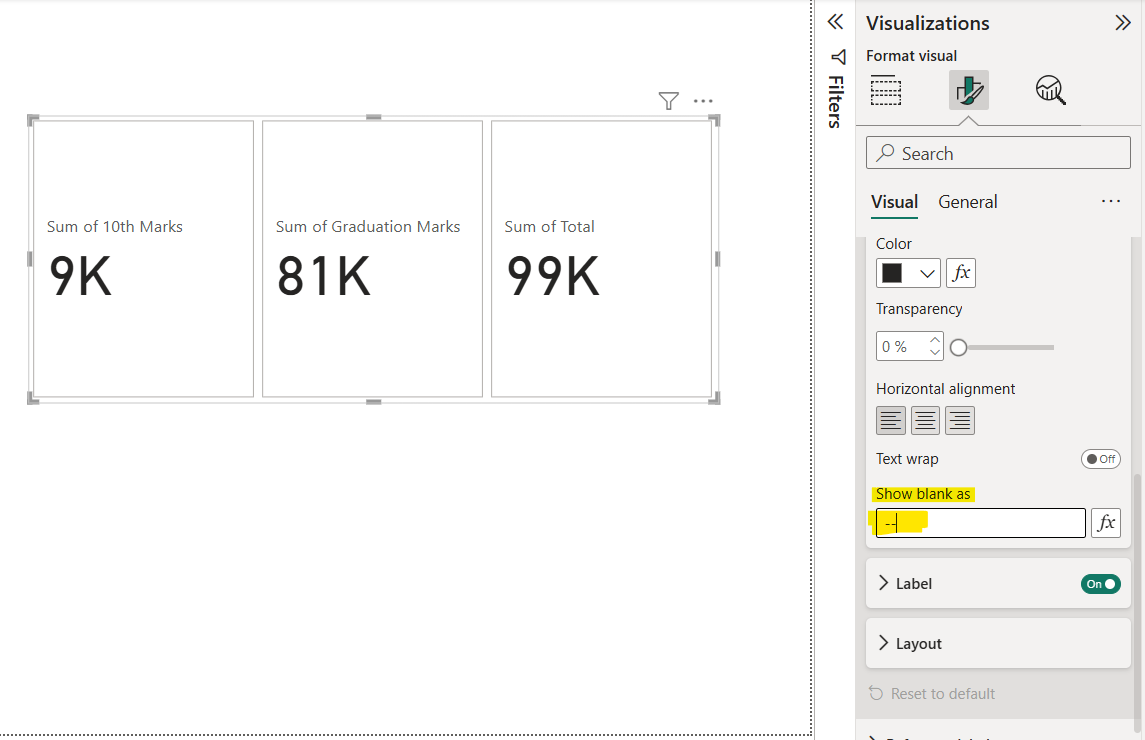Expand the Label section

913,584
